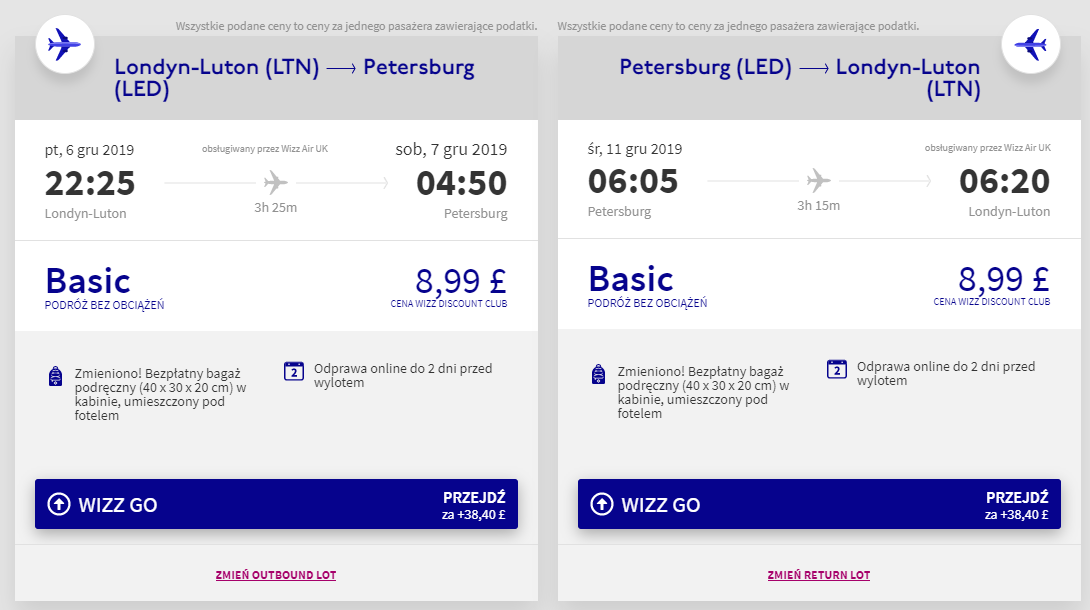
Task: Click the backpack baggage icon in return card
Action: pyautogui.click(x=599, y=376)
